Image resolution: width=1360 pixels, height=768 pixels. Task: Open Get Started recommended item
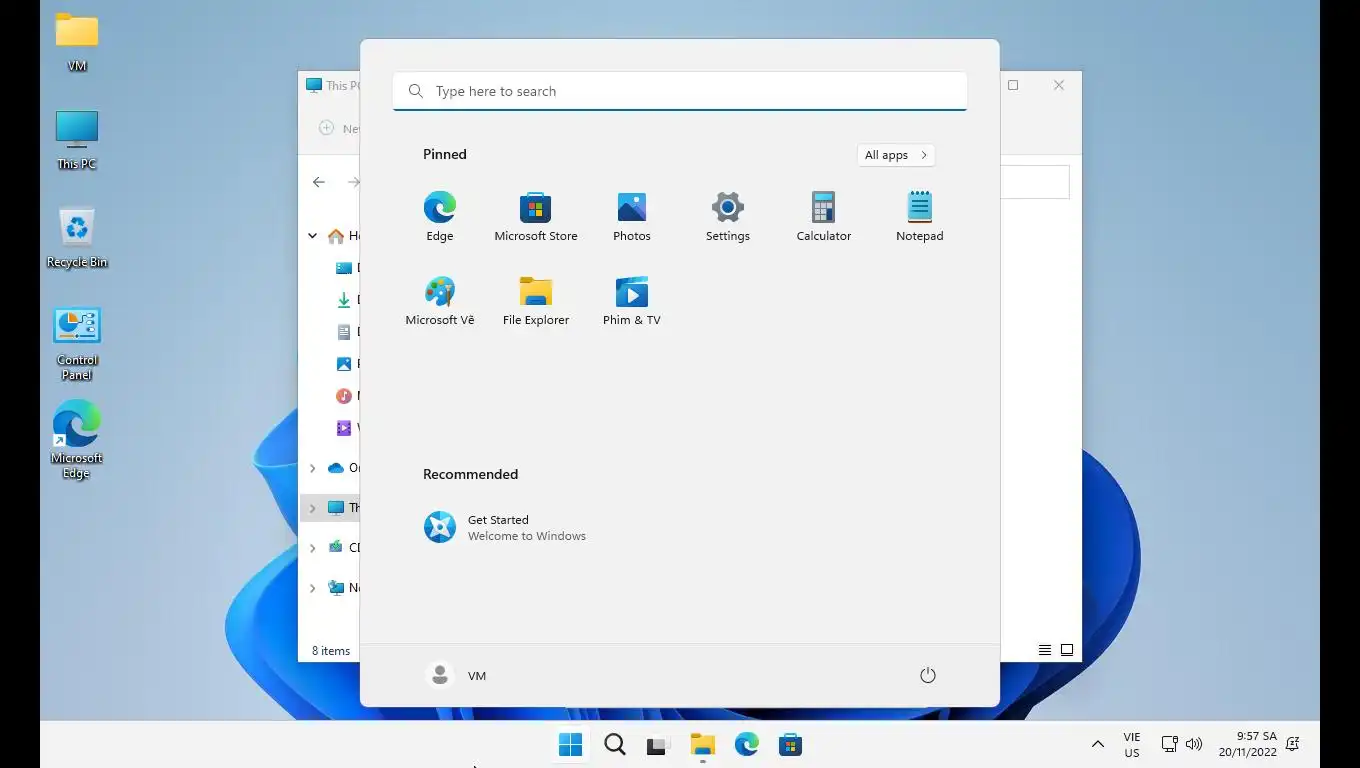[505, 527]
